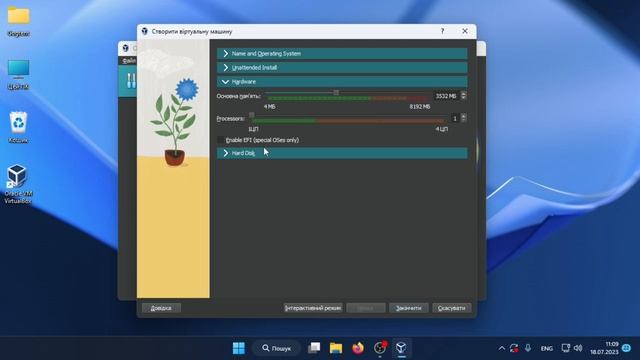The height and width of the screenshot is (360, 640).
Task: Click the 4 МБ minimum memory label
Action: (x=269, y=107)
